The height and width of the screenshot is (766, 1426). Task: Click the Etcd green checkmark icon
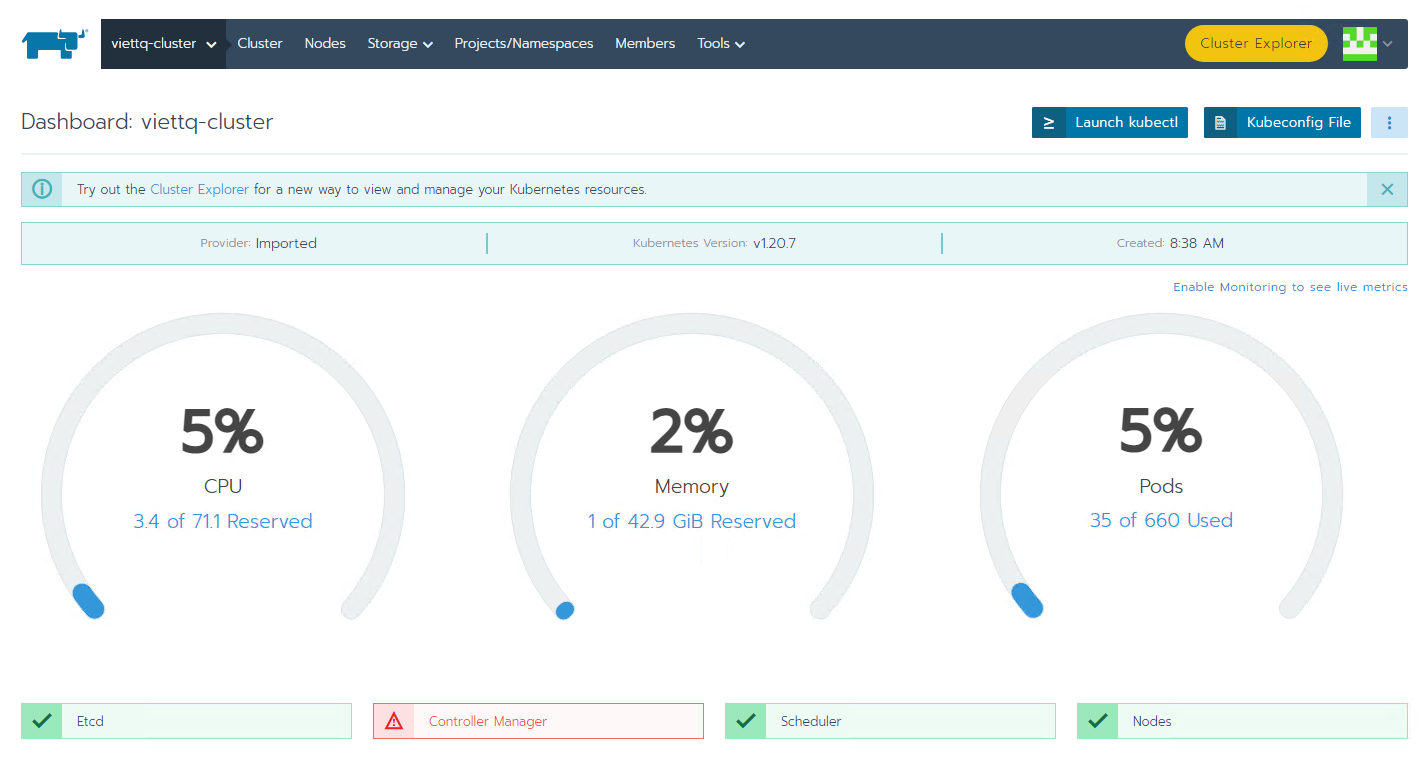(x=42, y=721)
